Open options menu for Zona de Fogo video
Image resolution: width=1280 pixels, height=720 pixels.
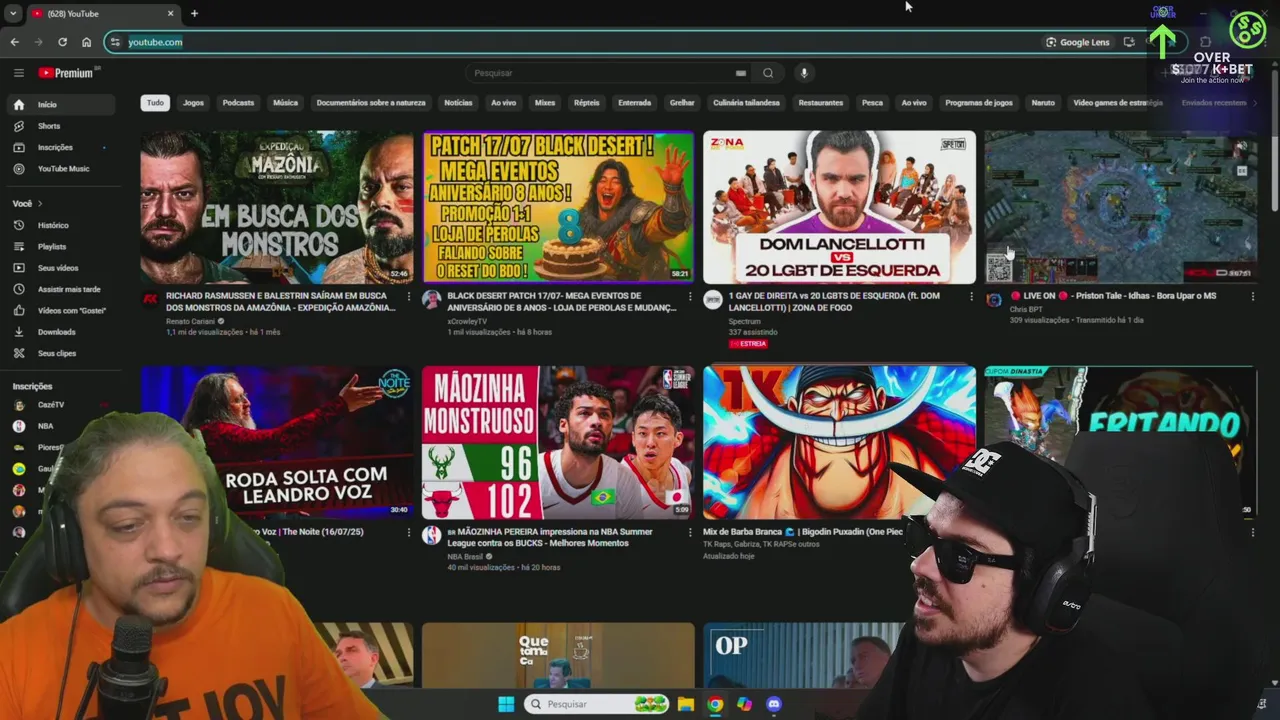pos(971,296)
